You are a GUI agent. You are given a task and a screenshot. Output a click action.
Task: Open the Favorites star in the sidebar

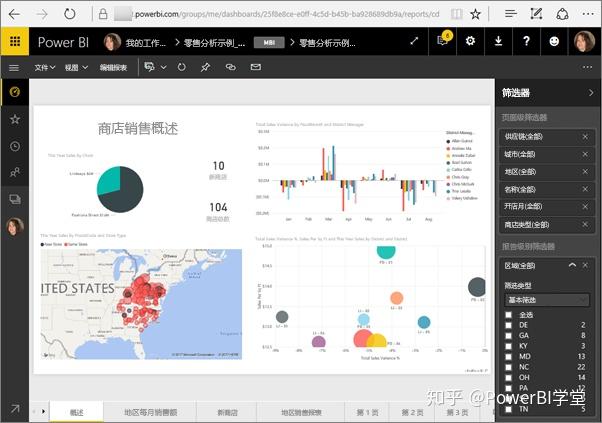pos(15,119)
